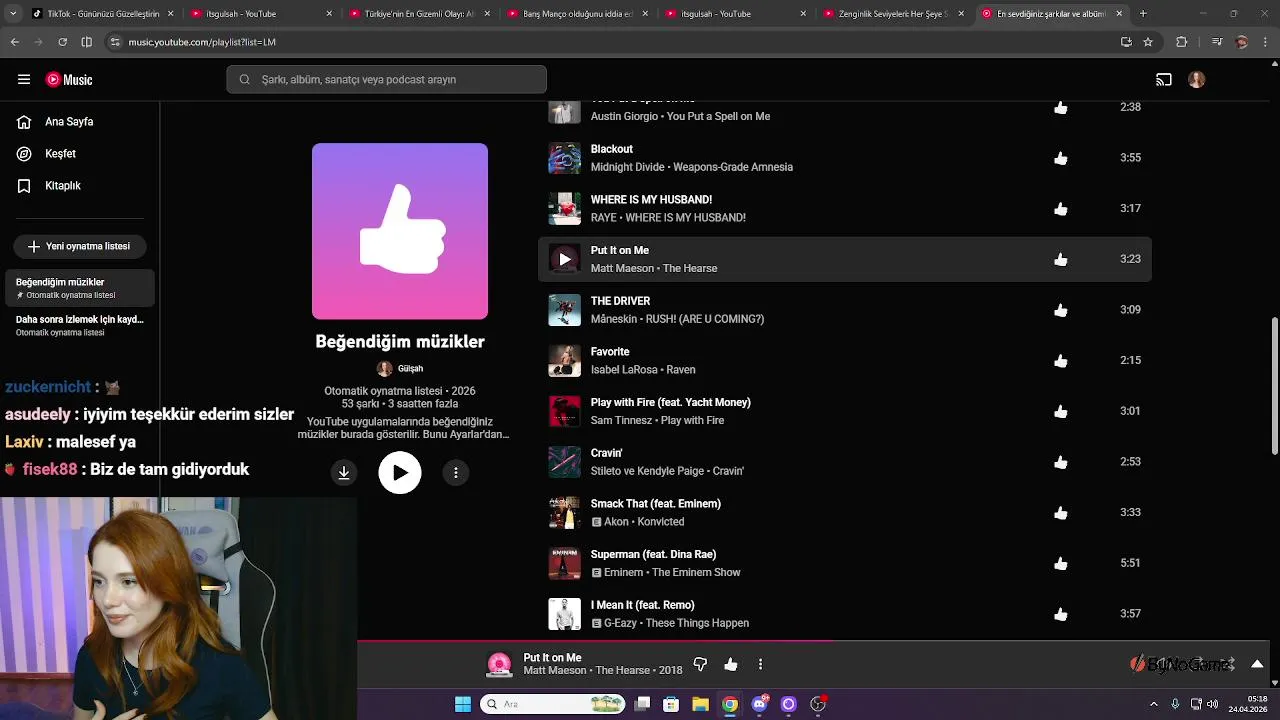Select Beğendiğim müzikler playlist in sidebar
Viewport: 1280px width, 720px height.
(x=79, y=288)
